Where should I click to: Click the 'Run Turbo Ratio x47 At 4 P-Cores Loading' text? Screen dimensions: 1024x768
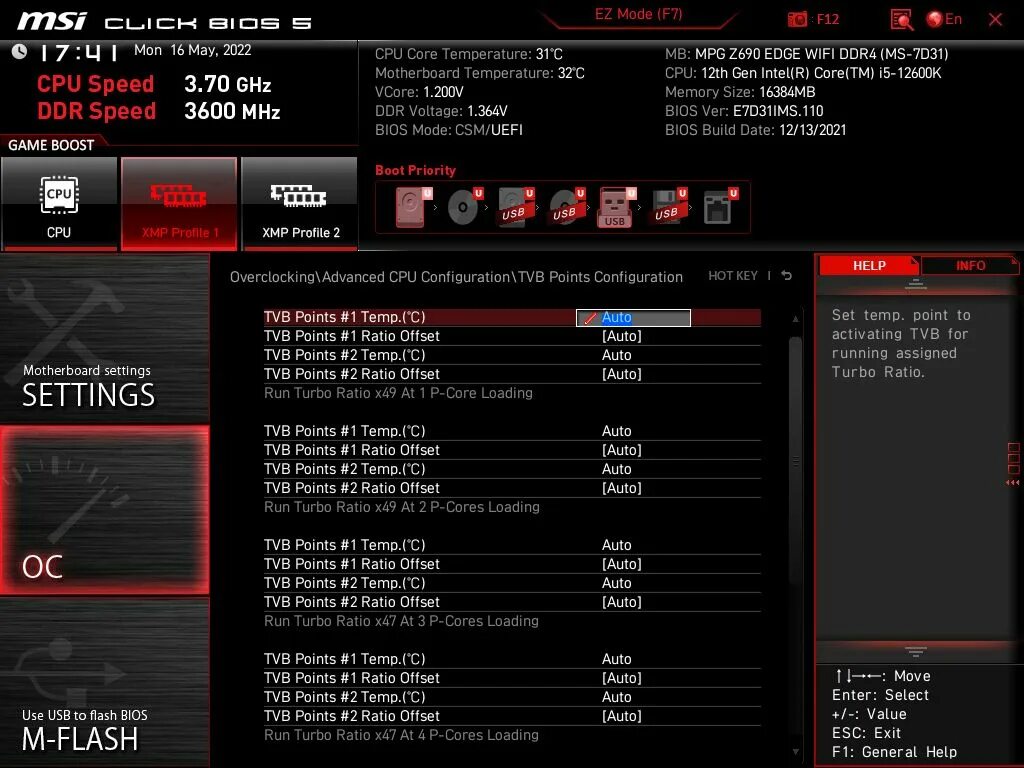(402, 735)
